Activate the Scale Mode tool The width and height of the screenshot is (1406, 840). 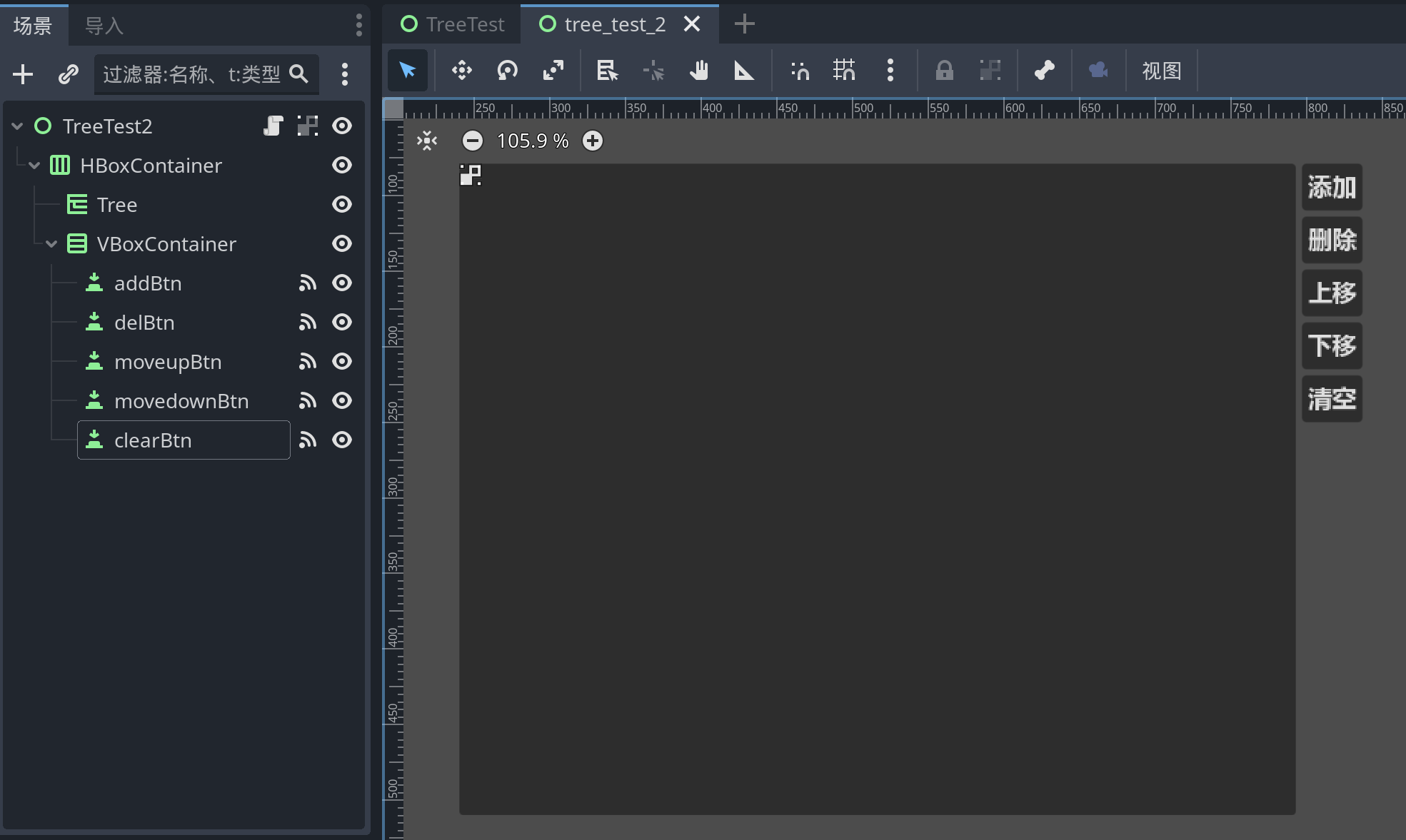coord(553,70)
